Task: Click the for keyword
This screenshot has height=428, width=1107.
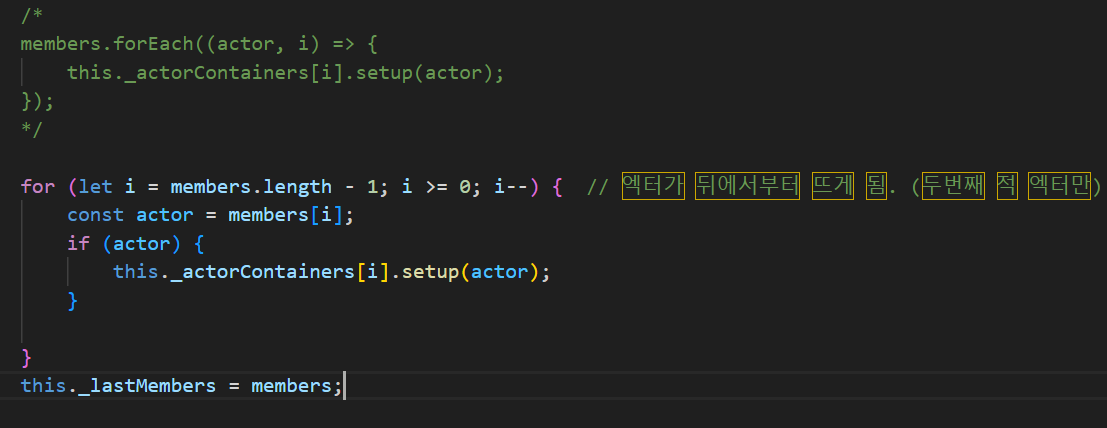Action: (x=38, y=186)
